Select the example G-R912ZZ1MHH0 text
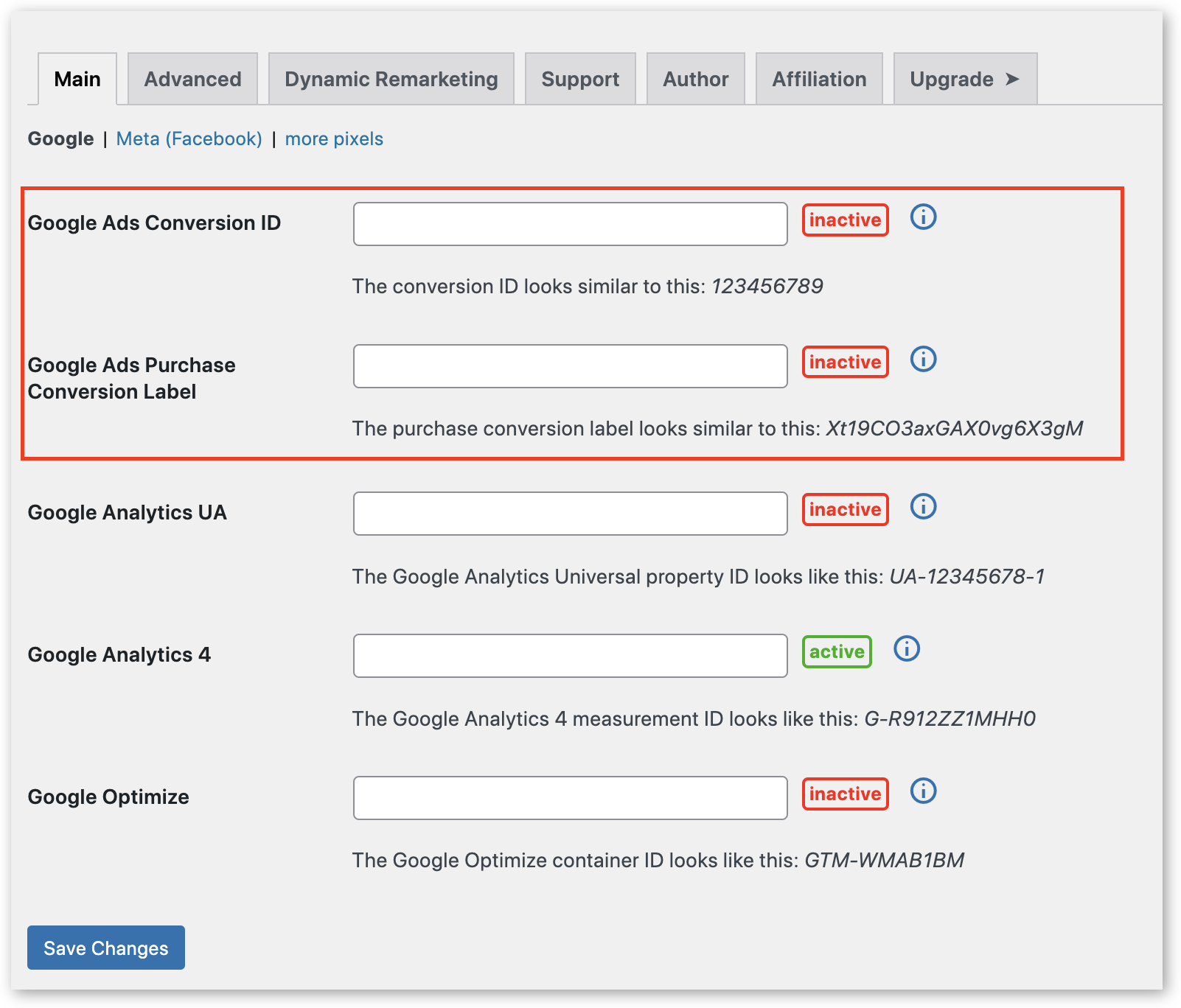The width and height of the screenshot is (1181, 1008). point(950,718)
